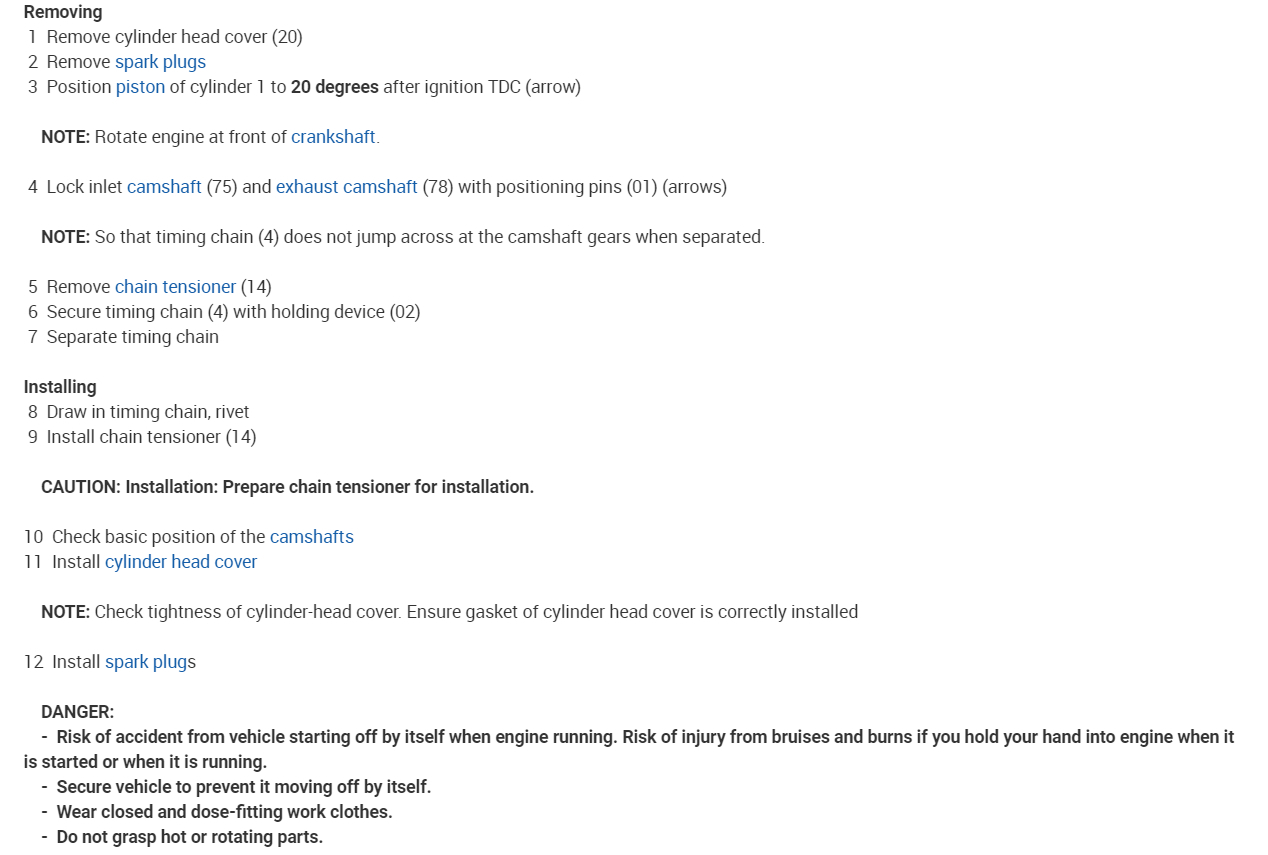The image size is (1268, 855).
Task: Follow the crankshaft link in the note
Action: 333,137
